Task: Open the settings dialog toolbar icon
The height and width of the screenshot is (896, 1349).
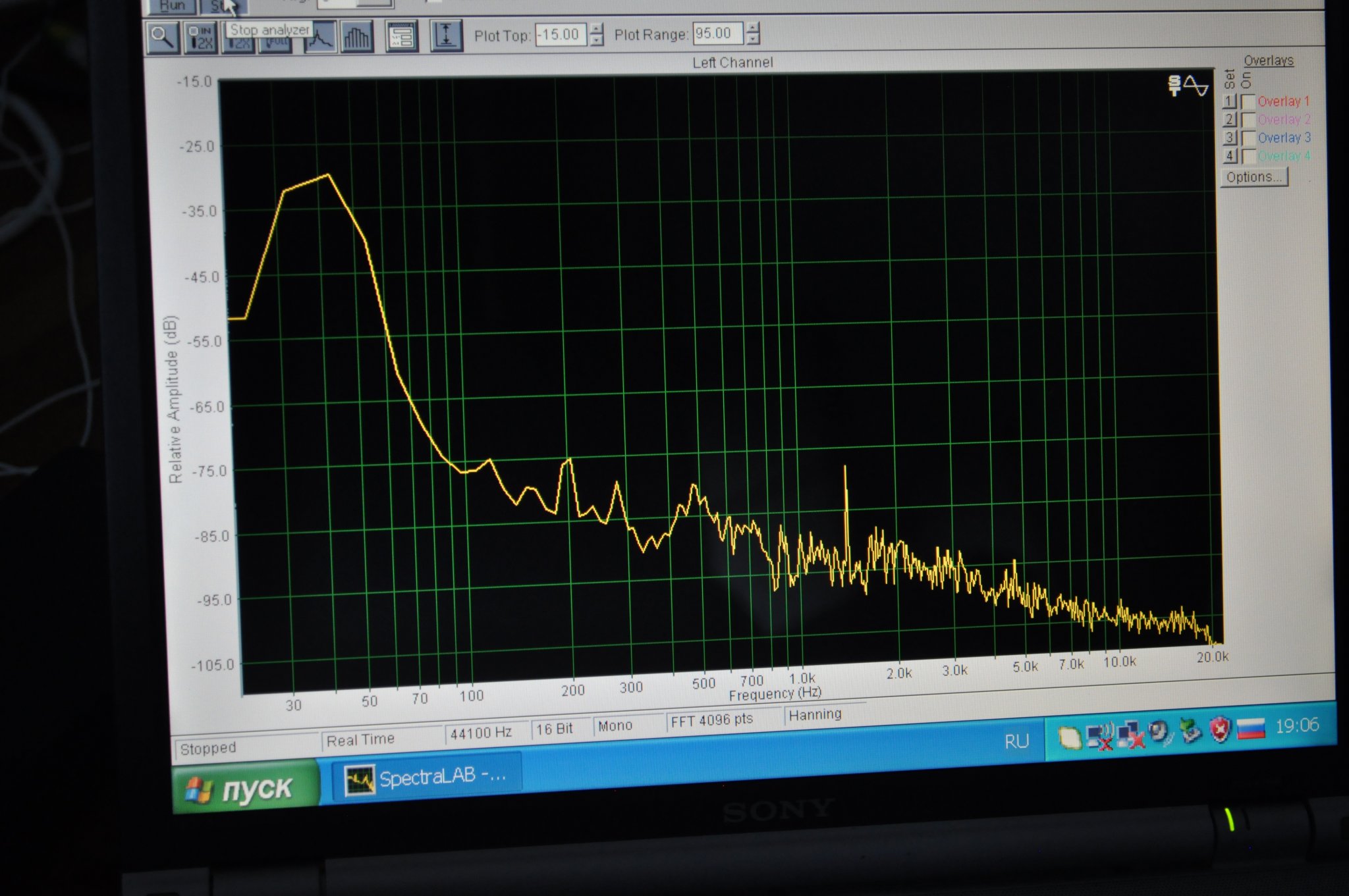Action: [x=401, y=36]
